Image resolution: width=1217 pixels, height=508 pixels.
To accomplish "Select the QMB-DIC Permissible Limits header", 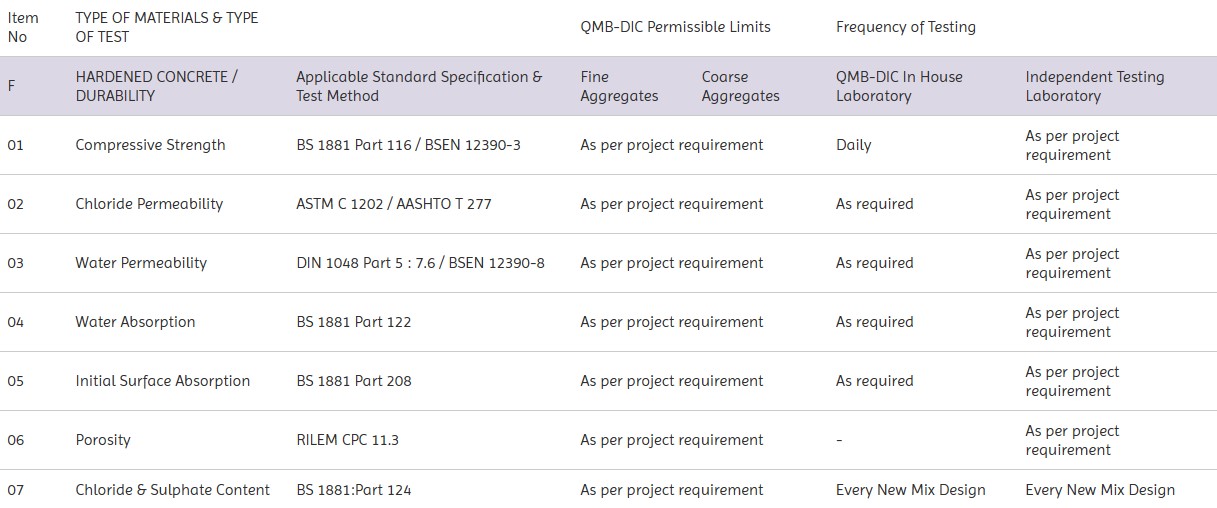I will point(675,27).
